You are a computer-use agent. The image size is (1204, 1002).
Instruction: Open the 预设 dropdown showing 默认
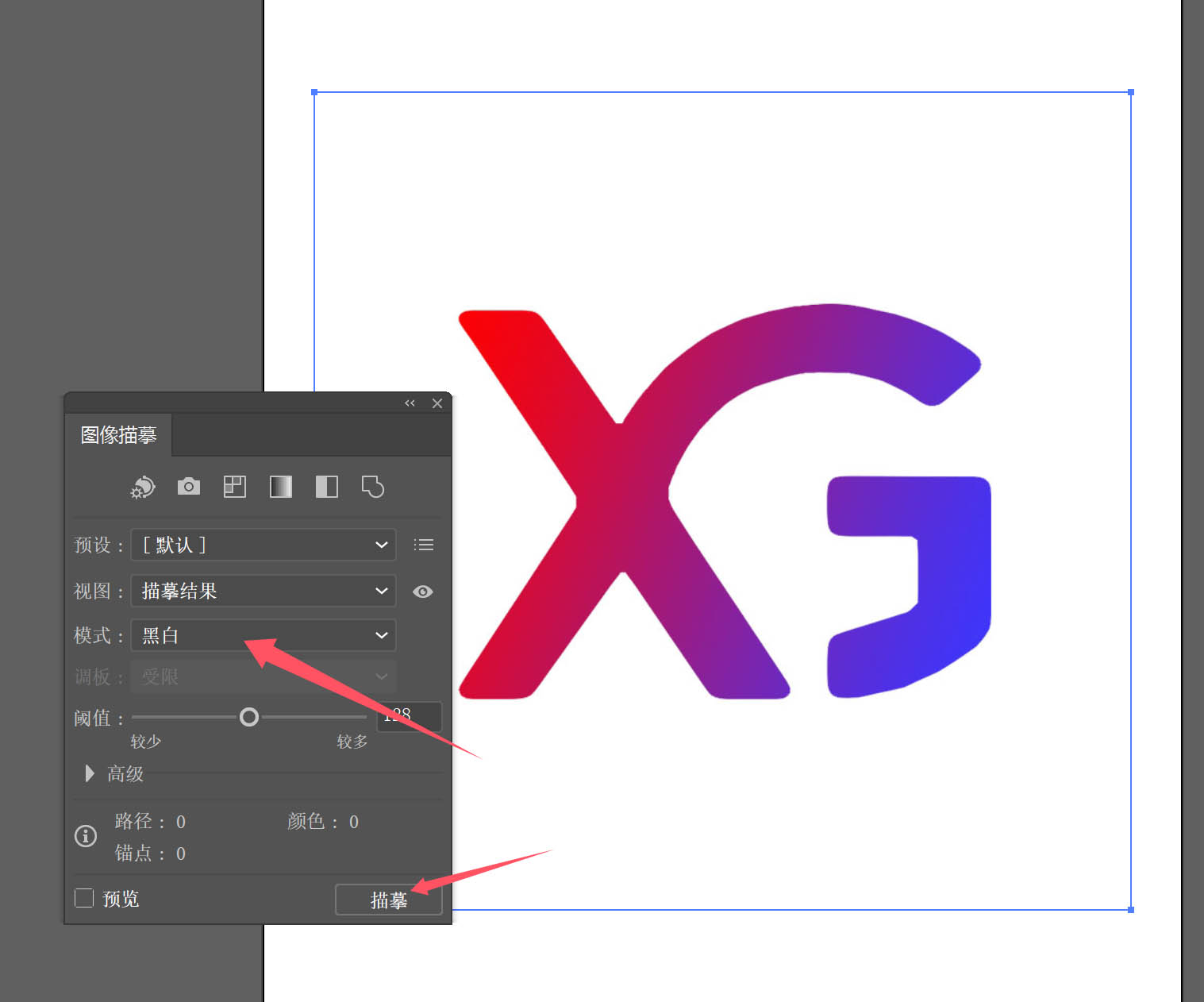263,545
